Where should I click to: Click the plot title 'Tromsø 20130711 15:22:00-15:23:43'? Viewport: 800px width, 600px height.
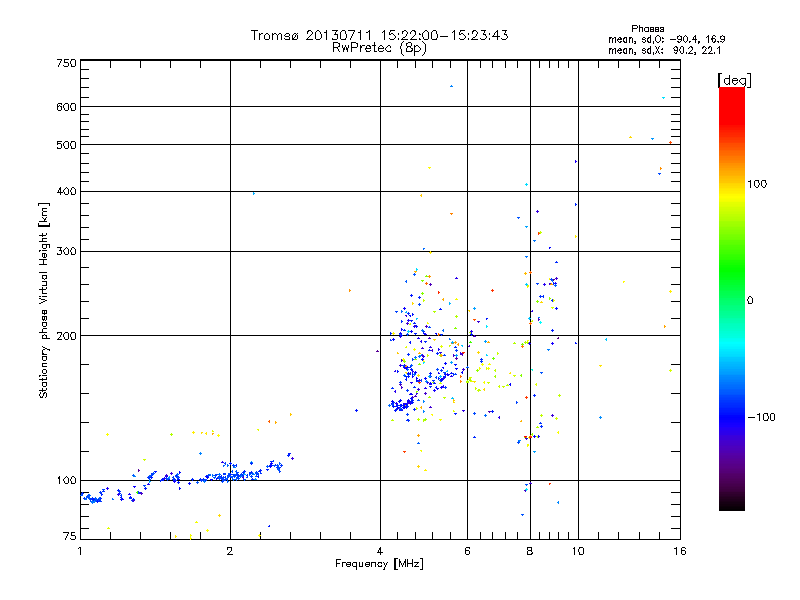379,35
